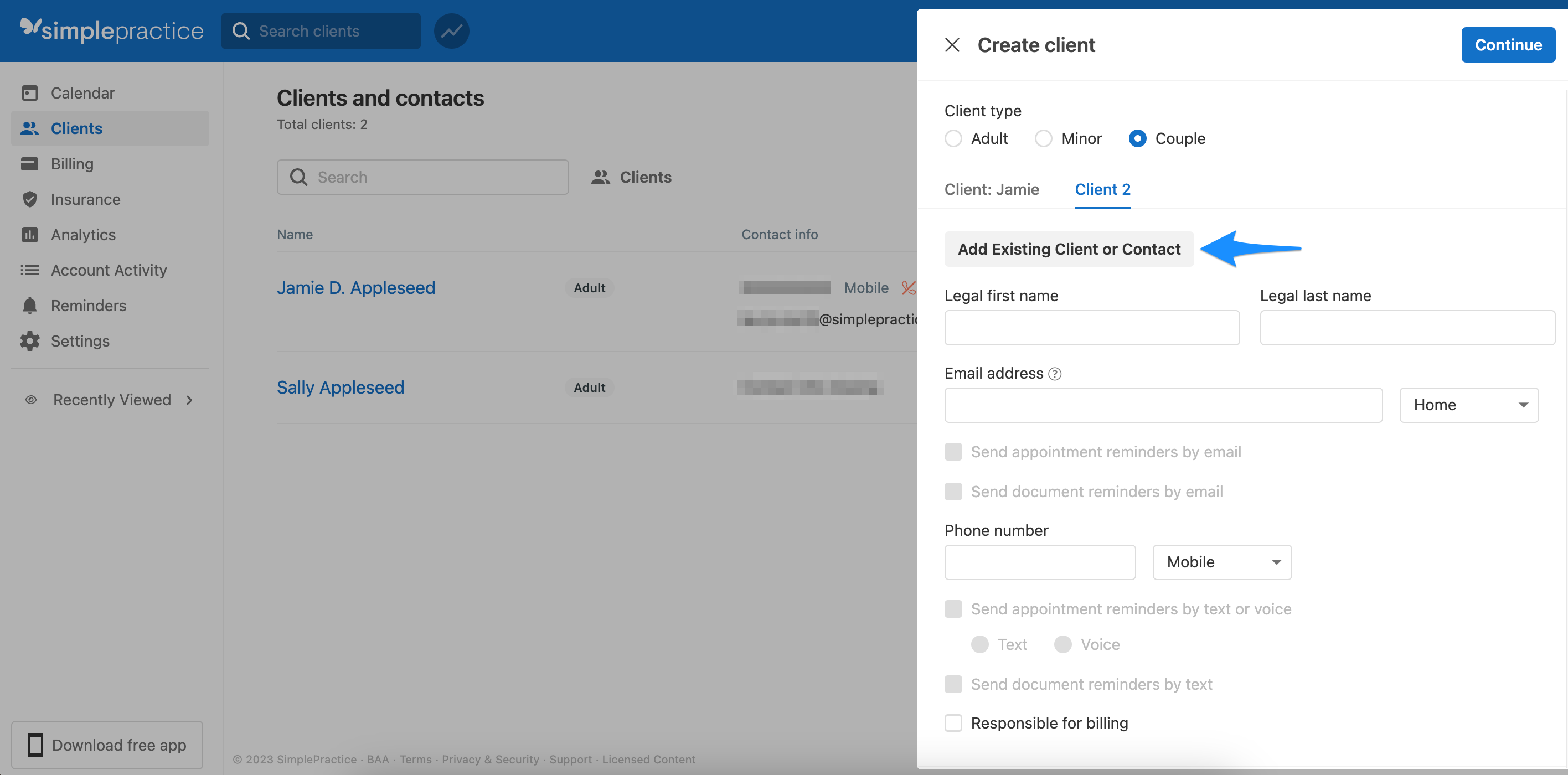Open the Calendar from the sidebar
Screen dimensions: 1568x775
coord(82,92)
